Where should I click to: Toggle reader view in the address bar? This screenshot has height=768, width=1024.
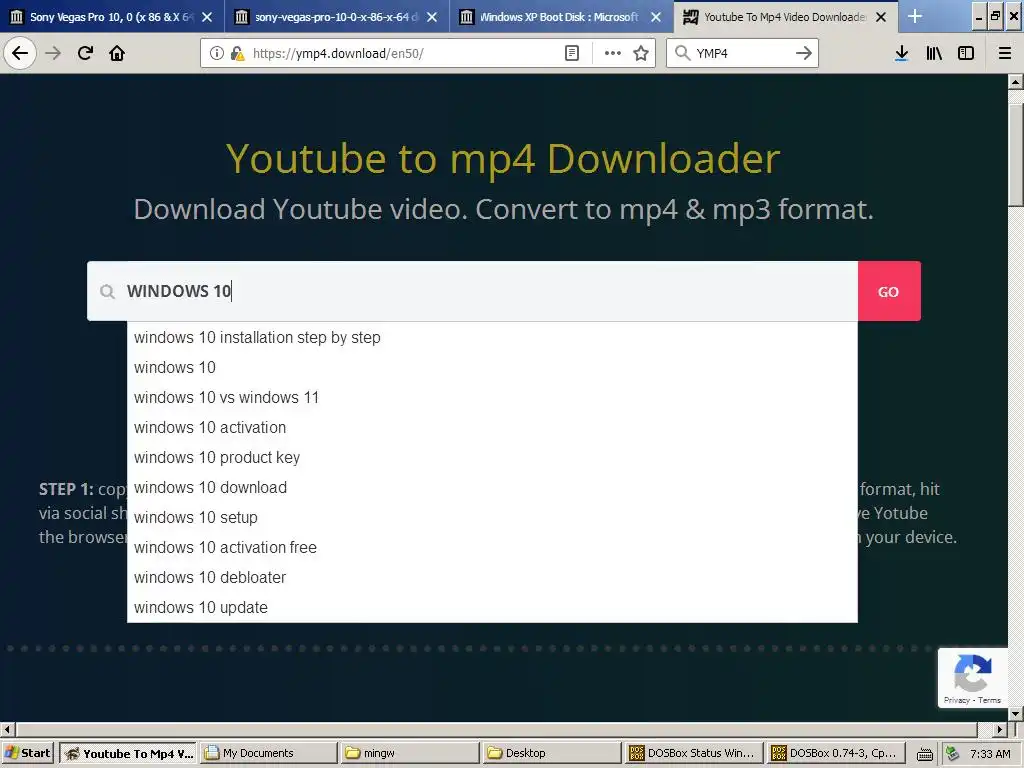click(x=571, y=53)
